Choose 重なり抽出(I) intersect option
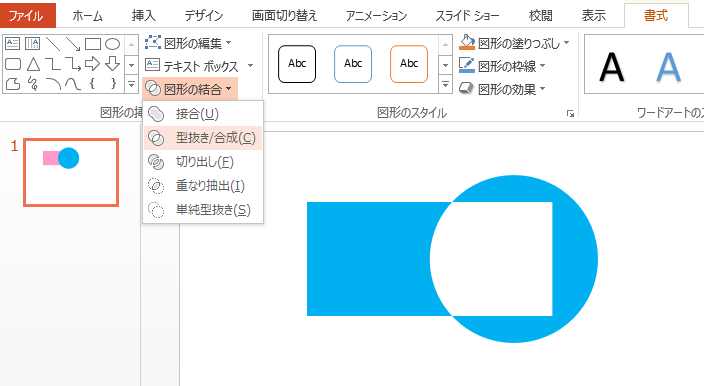This screenshot has height=386, width=704. click(203, 185)
